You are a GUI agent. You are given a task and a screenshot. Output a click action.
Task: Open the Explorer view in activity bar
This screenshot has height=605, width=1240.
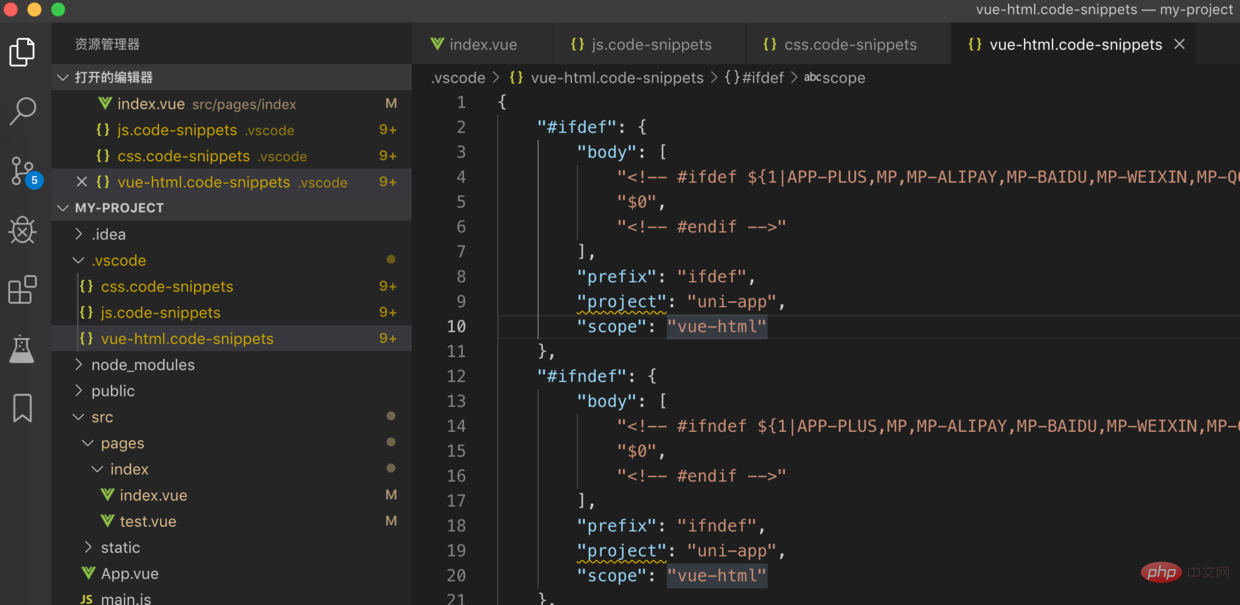click(x=22, y=52)
